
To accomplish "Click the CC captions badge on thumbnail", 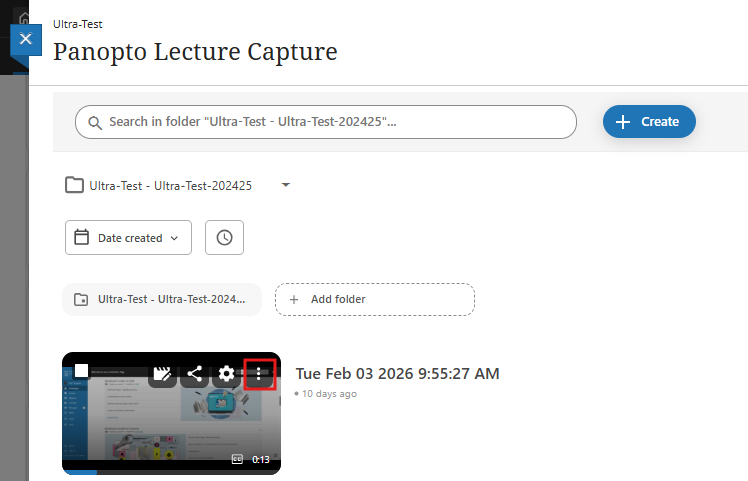I will click(238, 459).
